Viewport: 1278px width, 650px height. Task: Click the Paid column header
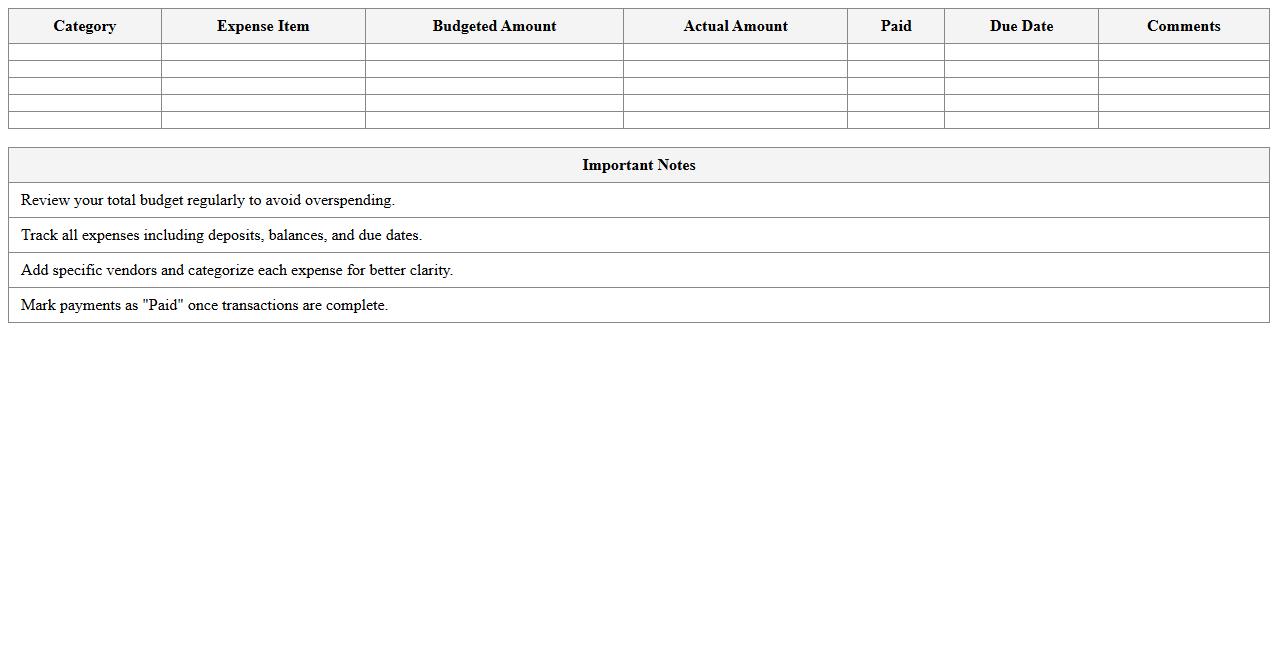(895, 26)
